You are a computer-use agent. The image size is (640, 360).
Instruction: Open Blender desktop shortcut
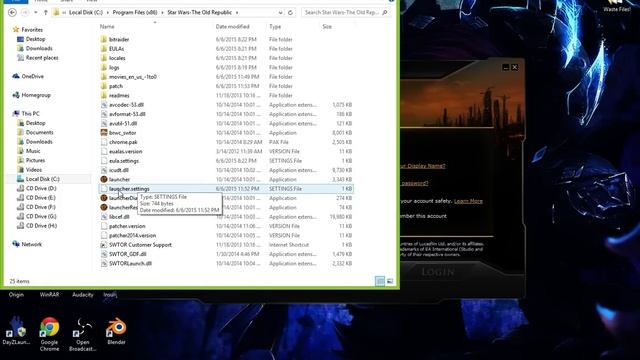(x=116, y=331)
